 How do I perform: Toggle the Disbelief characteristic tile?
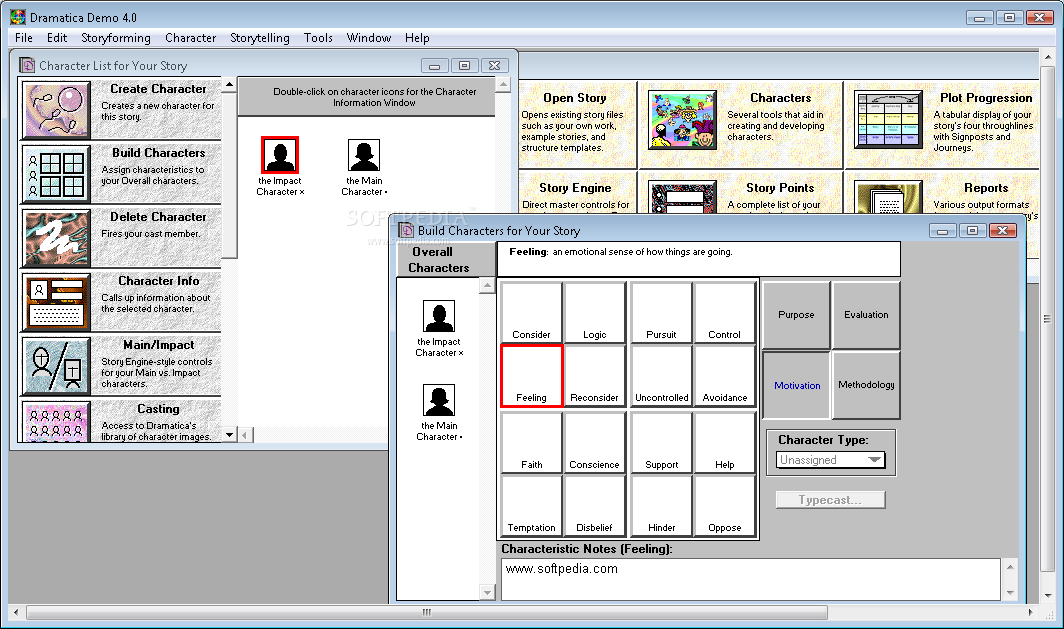pos(594,506)
